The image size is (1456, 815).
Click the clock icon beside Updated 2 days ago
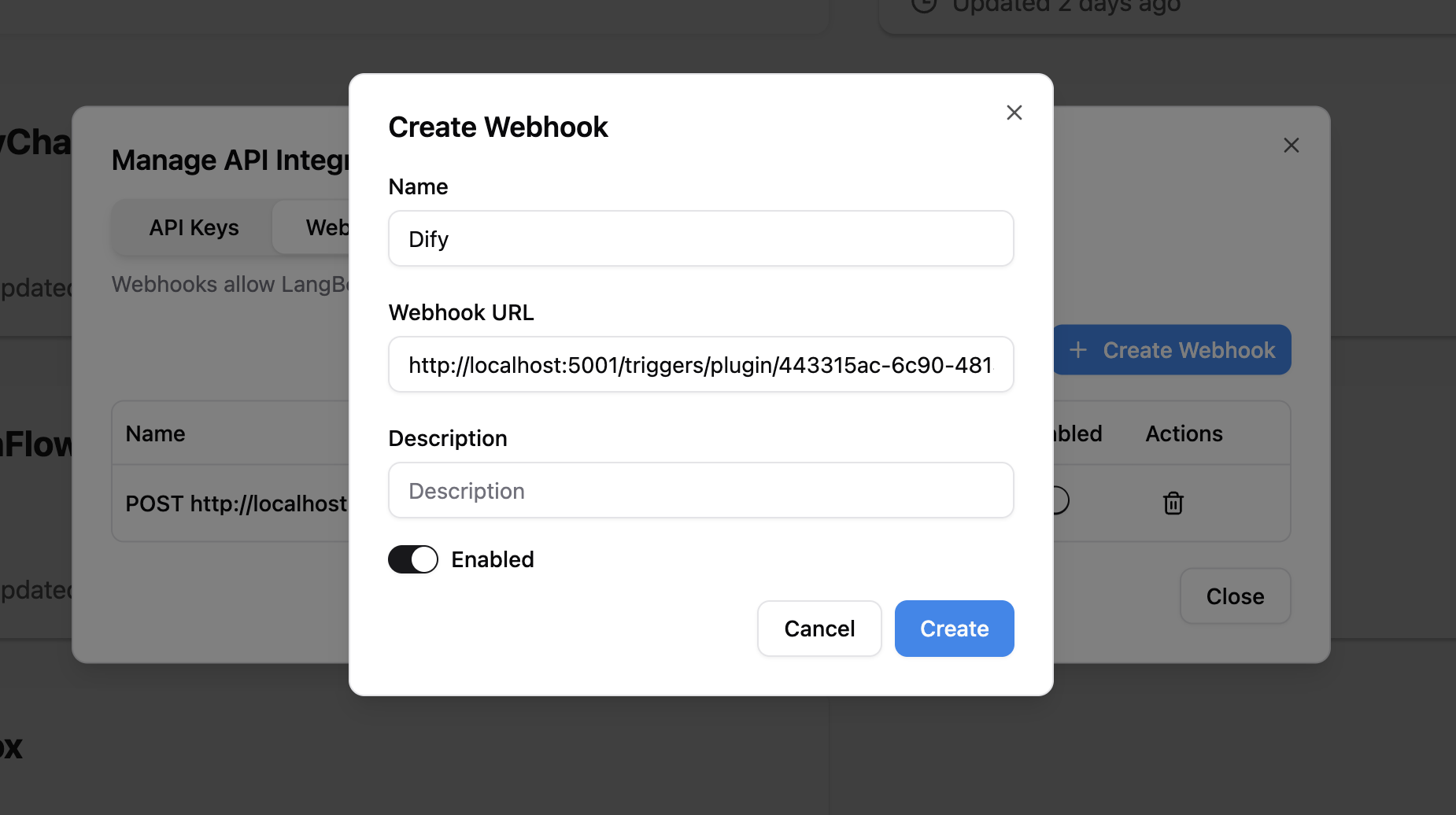(924, 5)
